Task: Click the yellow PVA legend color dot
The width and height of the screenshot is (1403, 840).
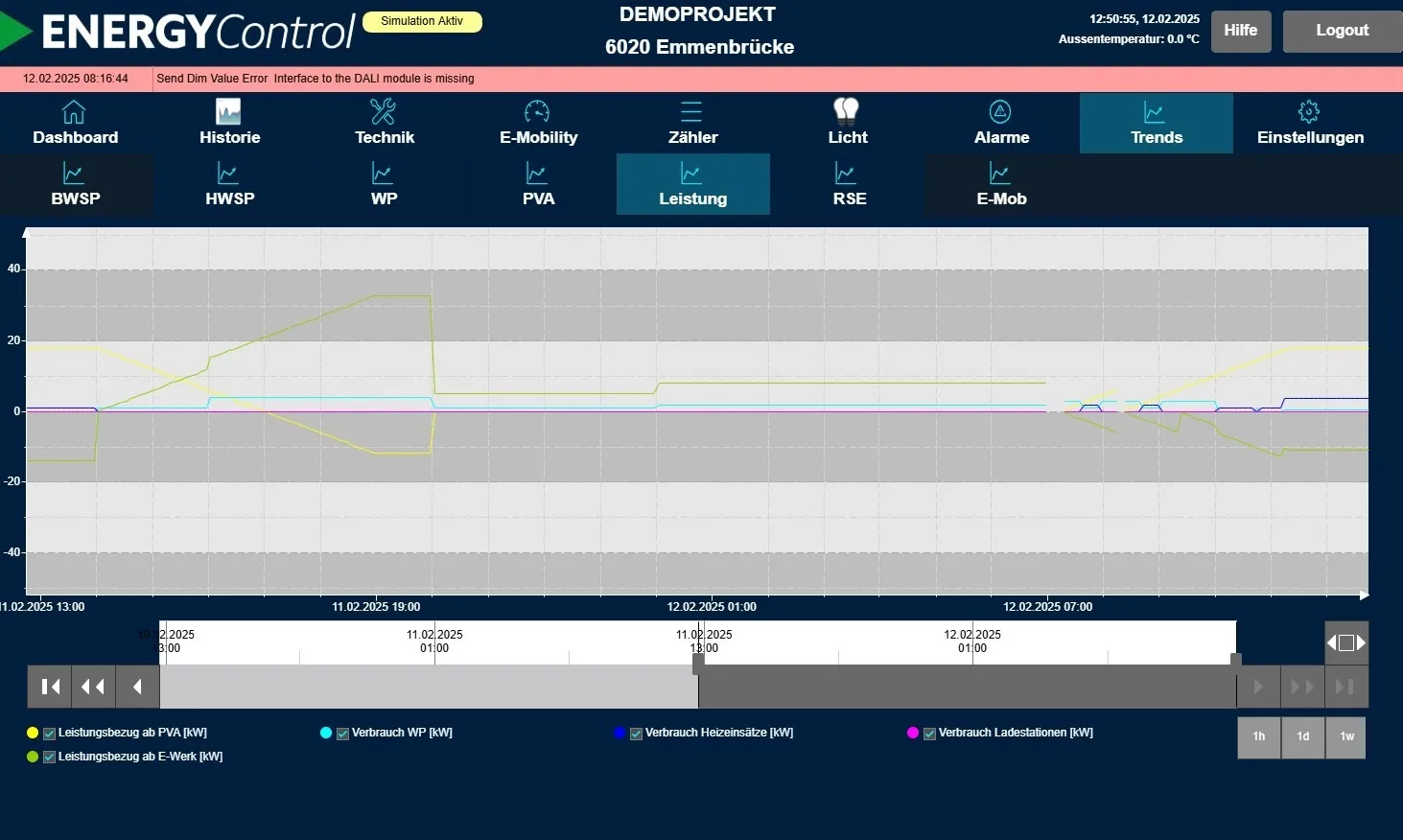Action: 33,733
